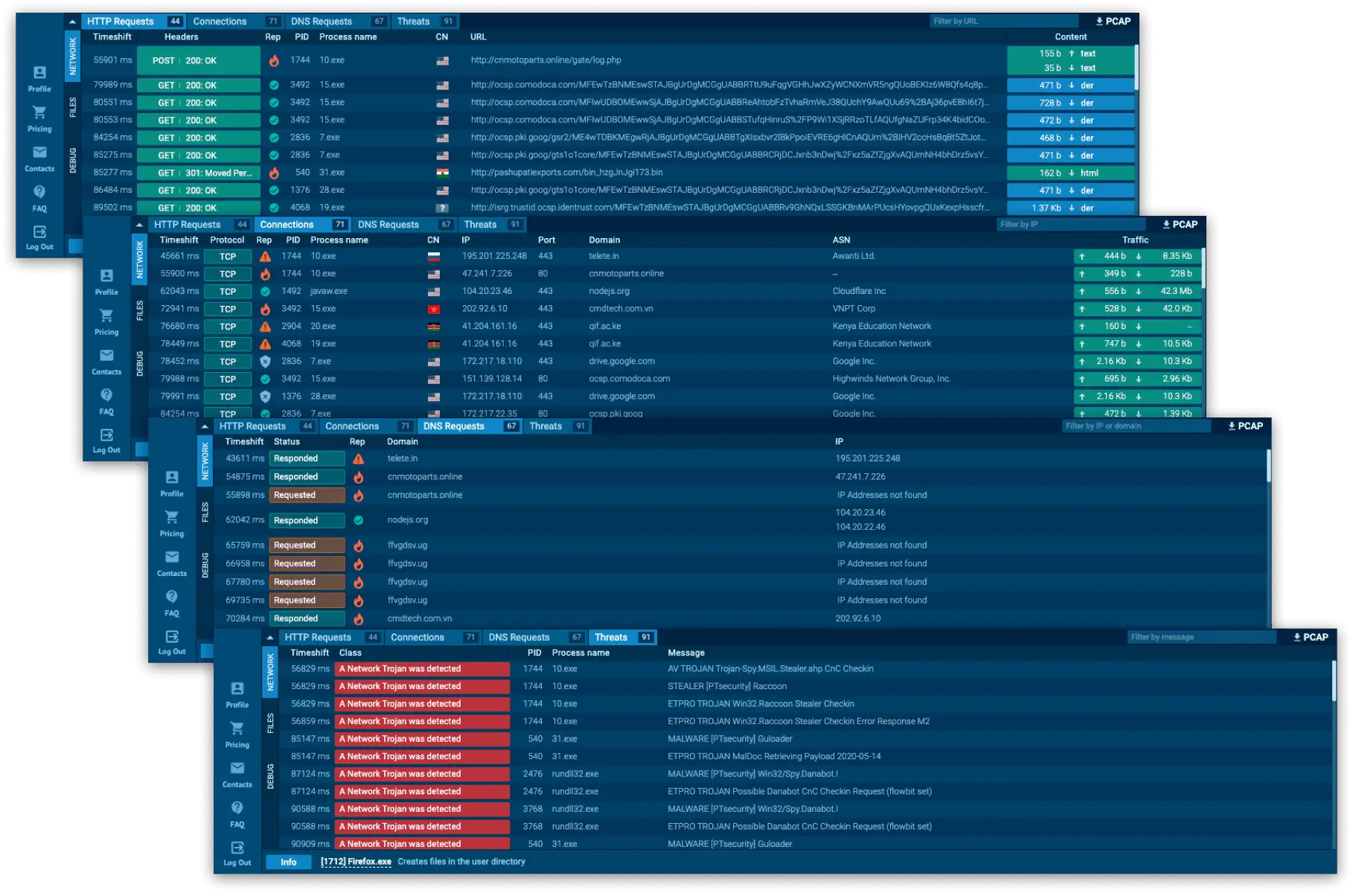Click the Filter by IP or domain field
1353x896 pixels.
[1135, 426]
